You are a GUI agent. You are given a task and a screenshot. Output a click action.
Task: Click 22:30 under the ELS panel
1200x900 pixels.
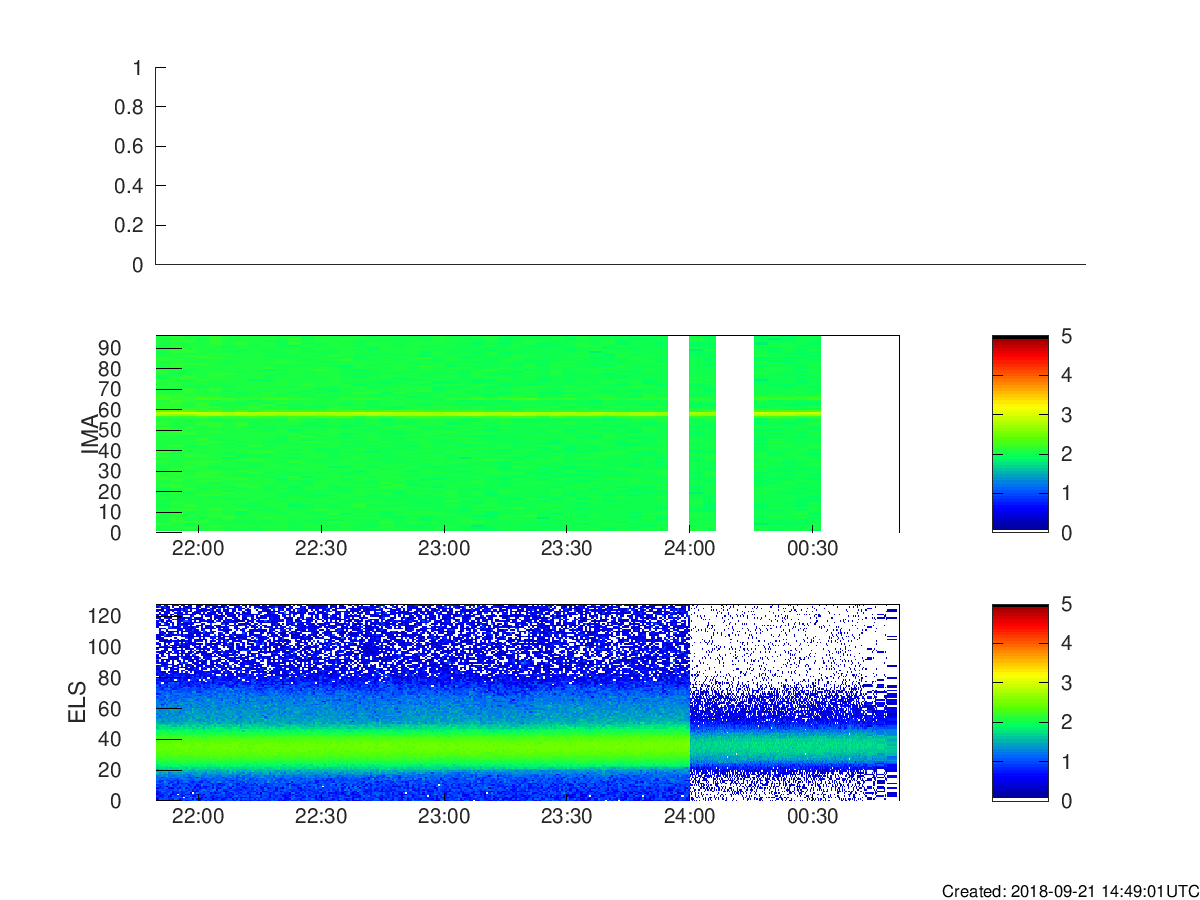(321, 817)
